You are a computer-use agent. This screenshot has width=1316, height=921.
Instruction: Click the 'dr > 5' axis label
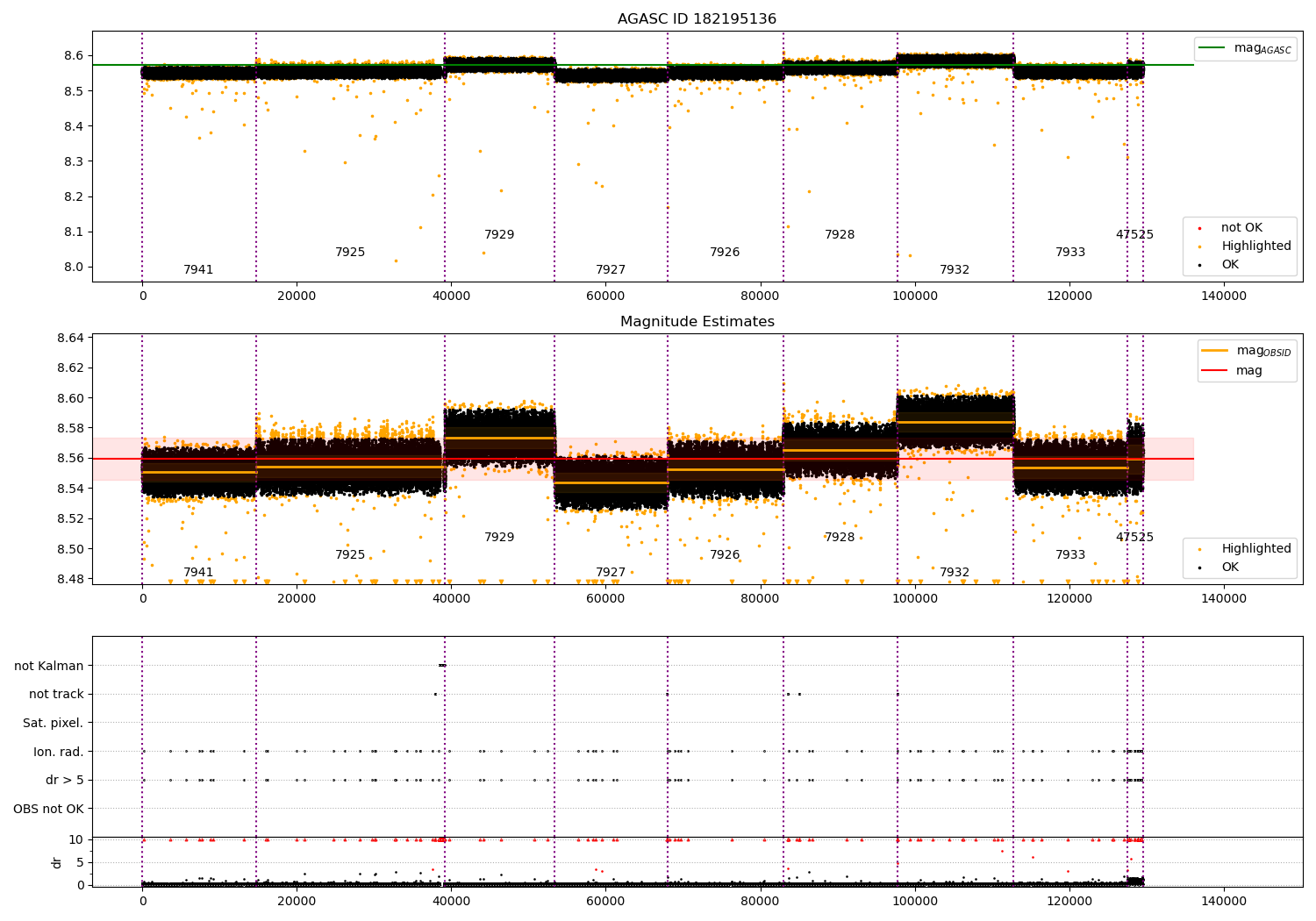tap(65, 781)
